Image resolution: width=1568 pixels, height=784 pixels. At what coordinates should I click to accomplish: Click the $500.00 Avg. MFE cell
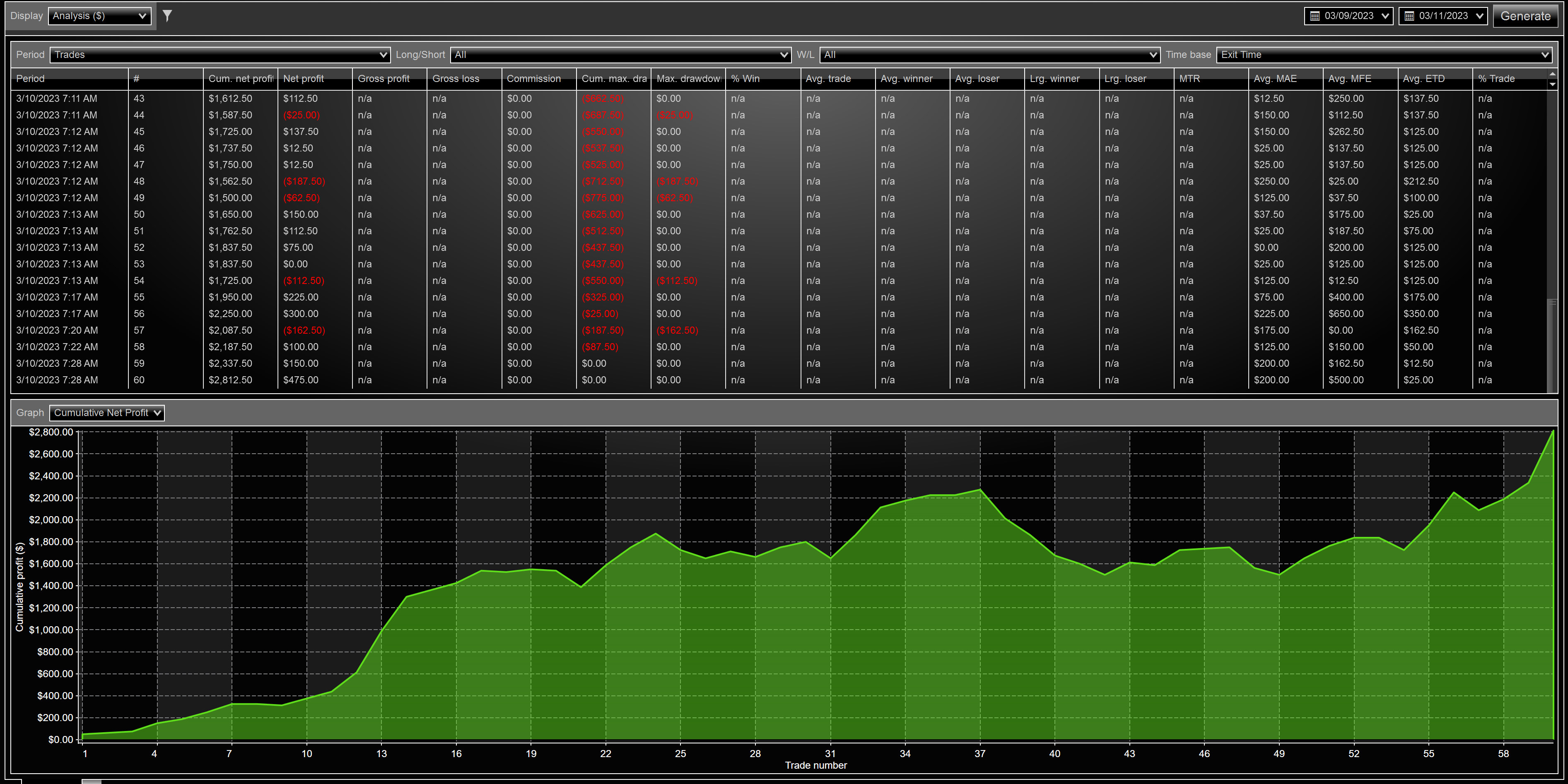pos(1360,380)
